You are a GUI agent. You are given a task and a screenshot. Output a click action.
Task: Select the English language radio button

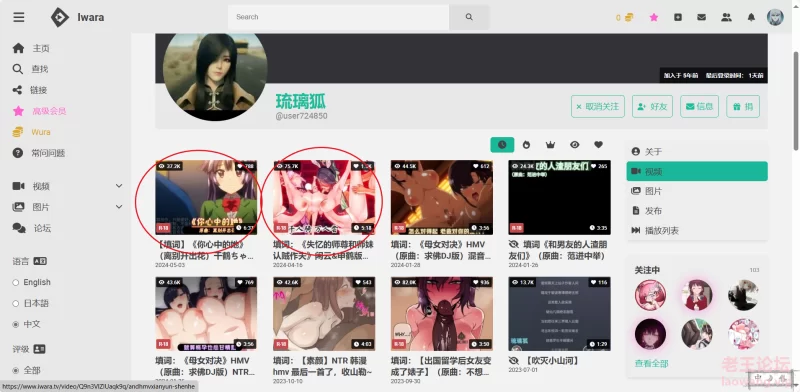tap(15, 282)
